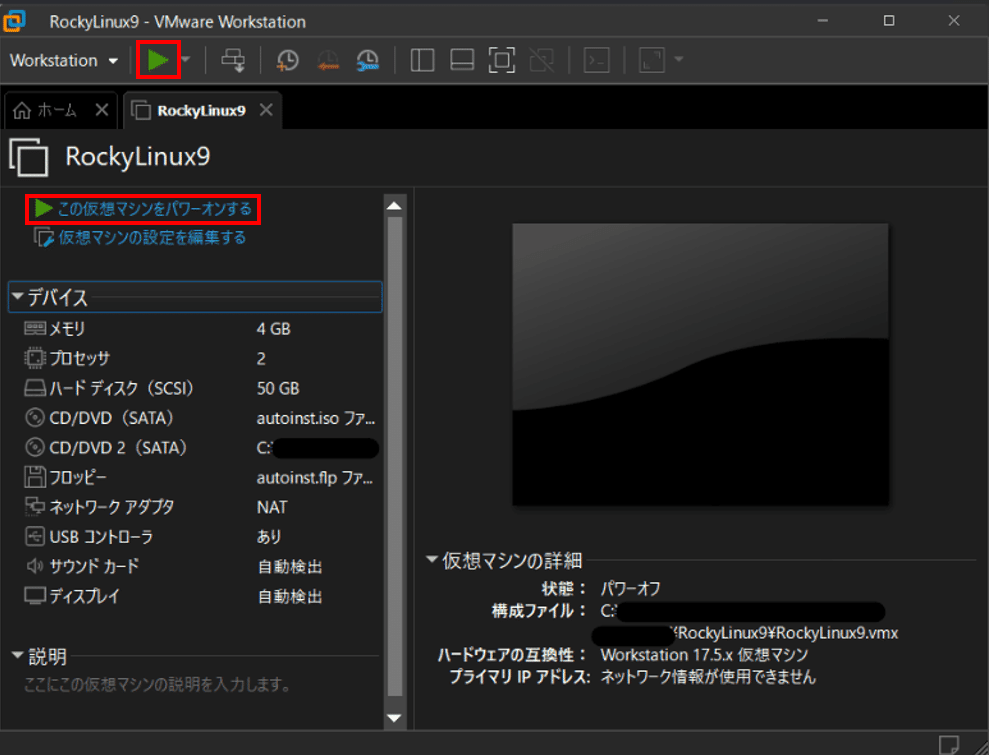
Task: Select the ディスプレイ device row
Action: [x=195, y=596]
